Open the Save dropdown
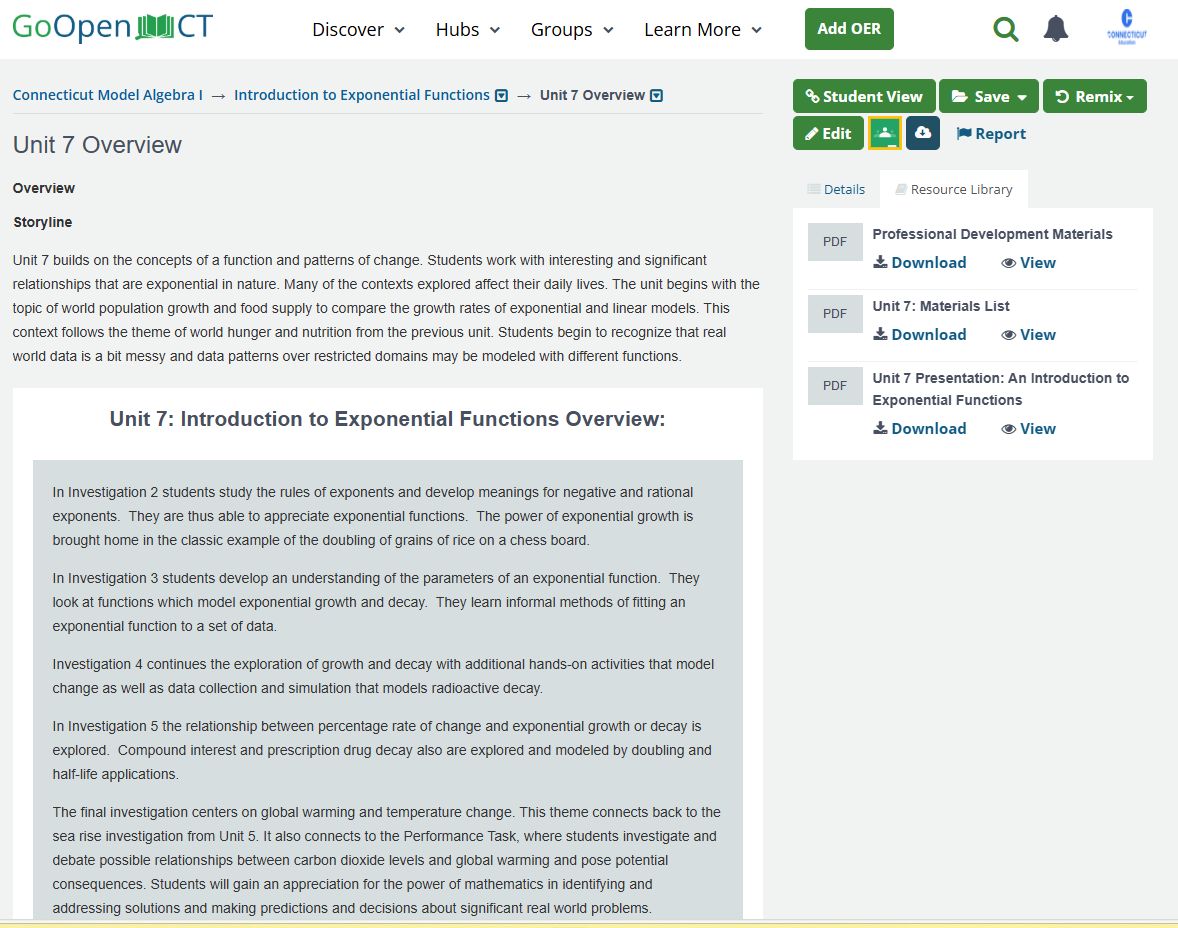The image size is (1178, 928). [x=989, y=96]
